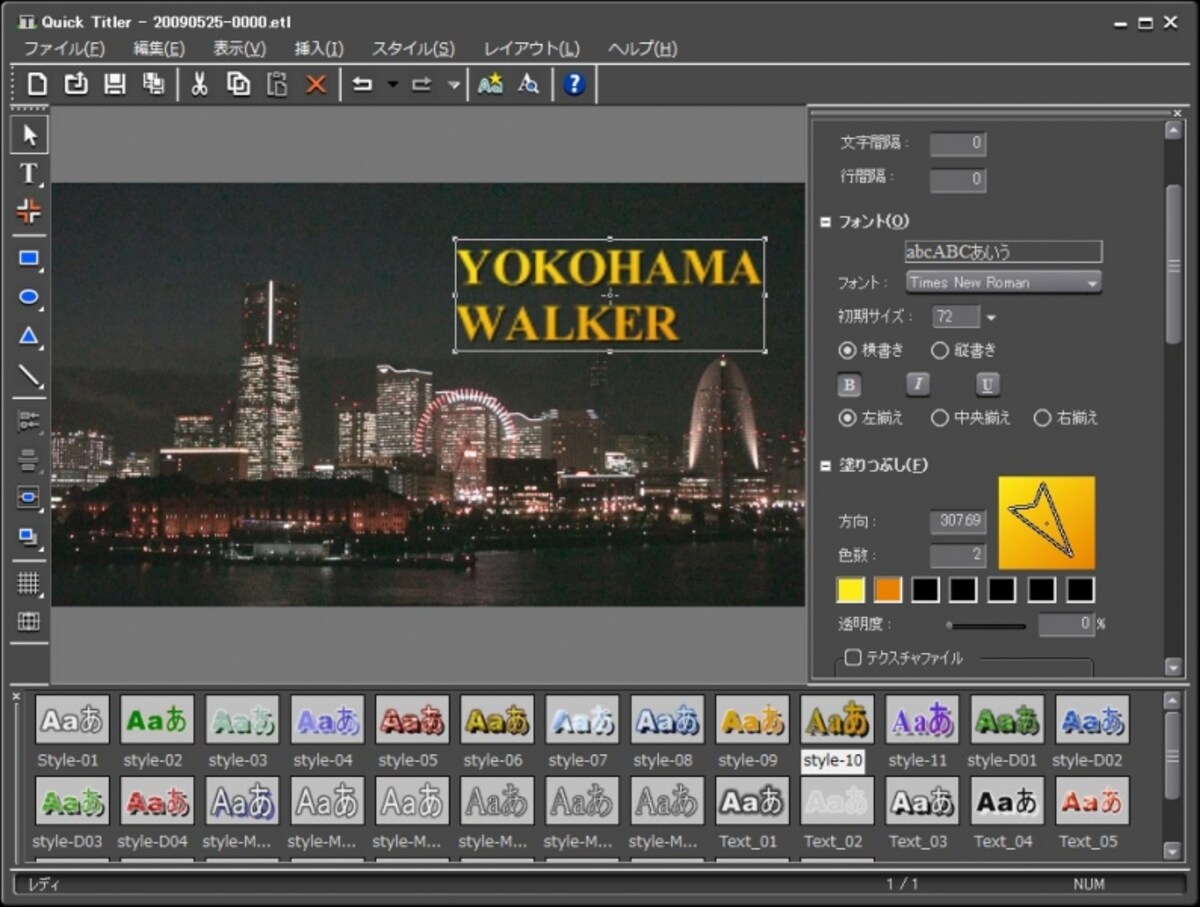This screenshot has height=907, width=1200.
Task: Open the Undo history dropdown arrow
Action: (392, 85)
